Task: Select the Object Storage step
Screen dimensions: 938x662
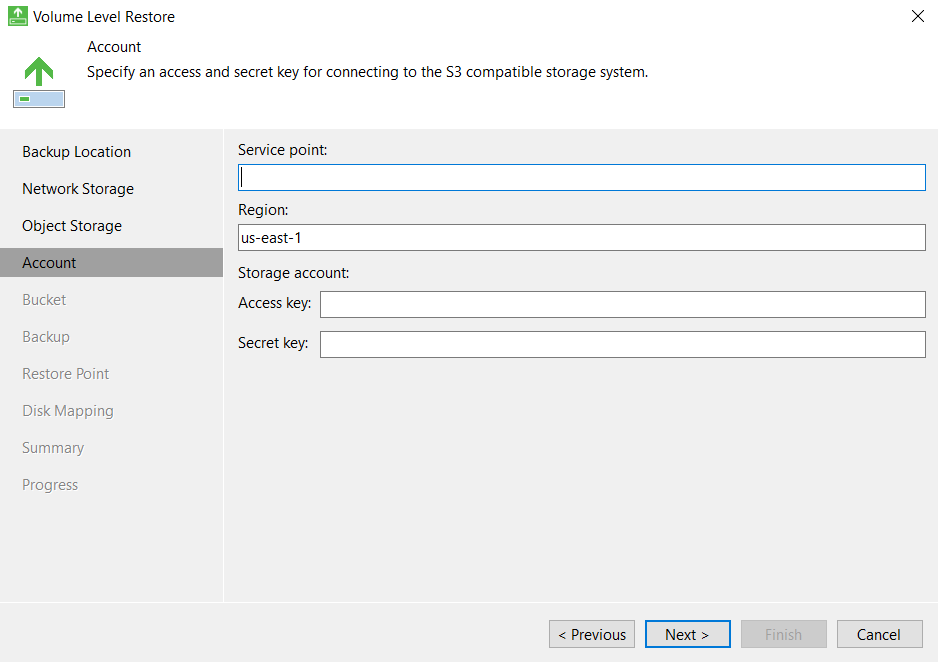Action: (x=72, y=226)
